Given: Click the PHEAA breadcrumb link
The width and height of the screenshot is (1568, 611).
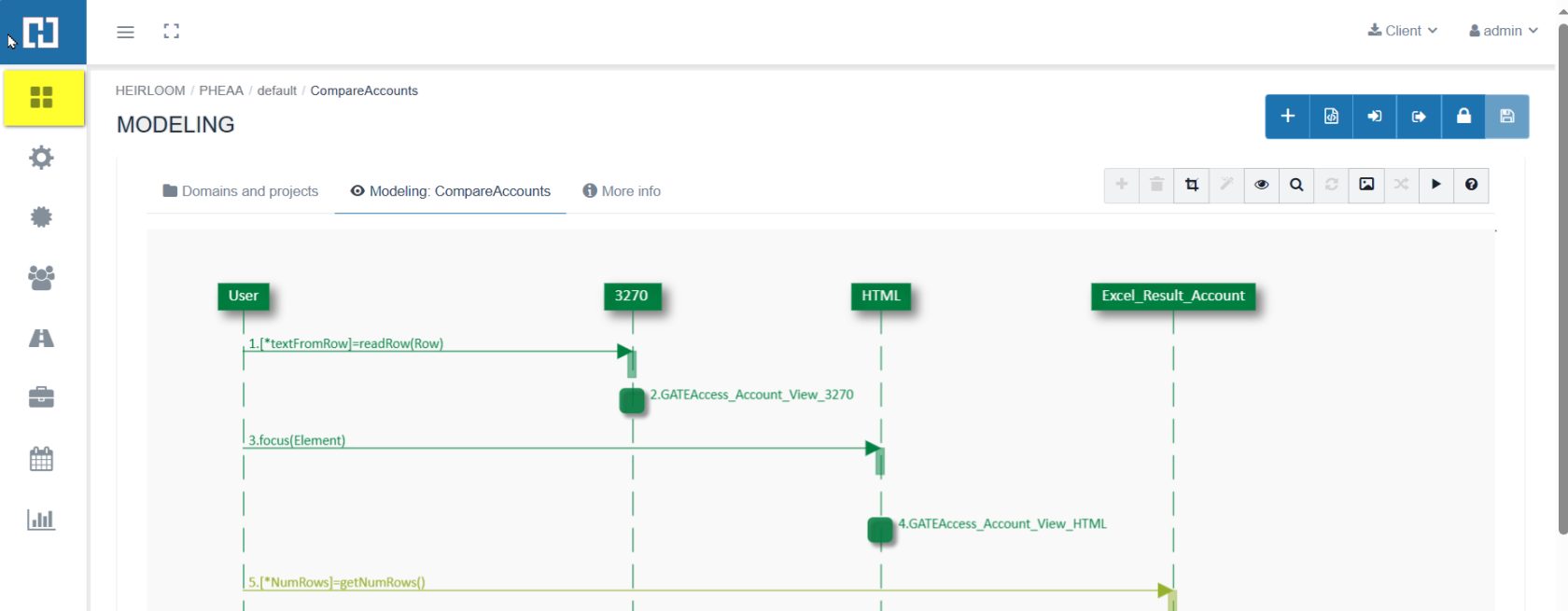Looking at the screenshot, I should coord(221,90).
